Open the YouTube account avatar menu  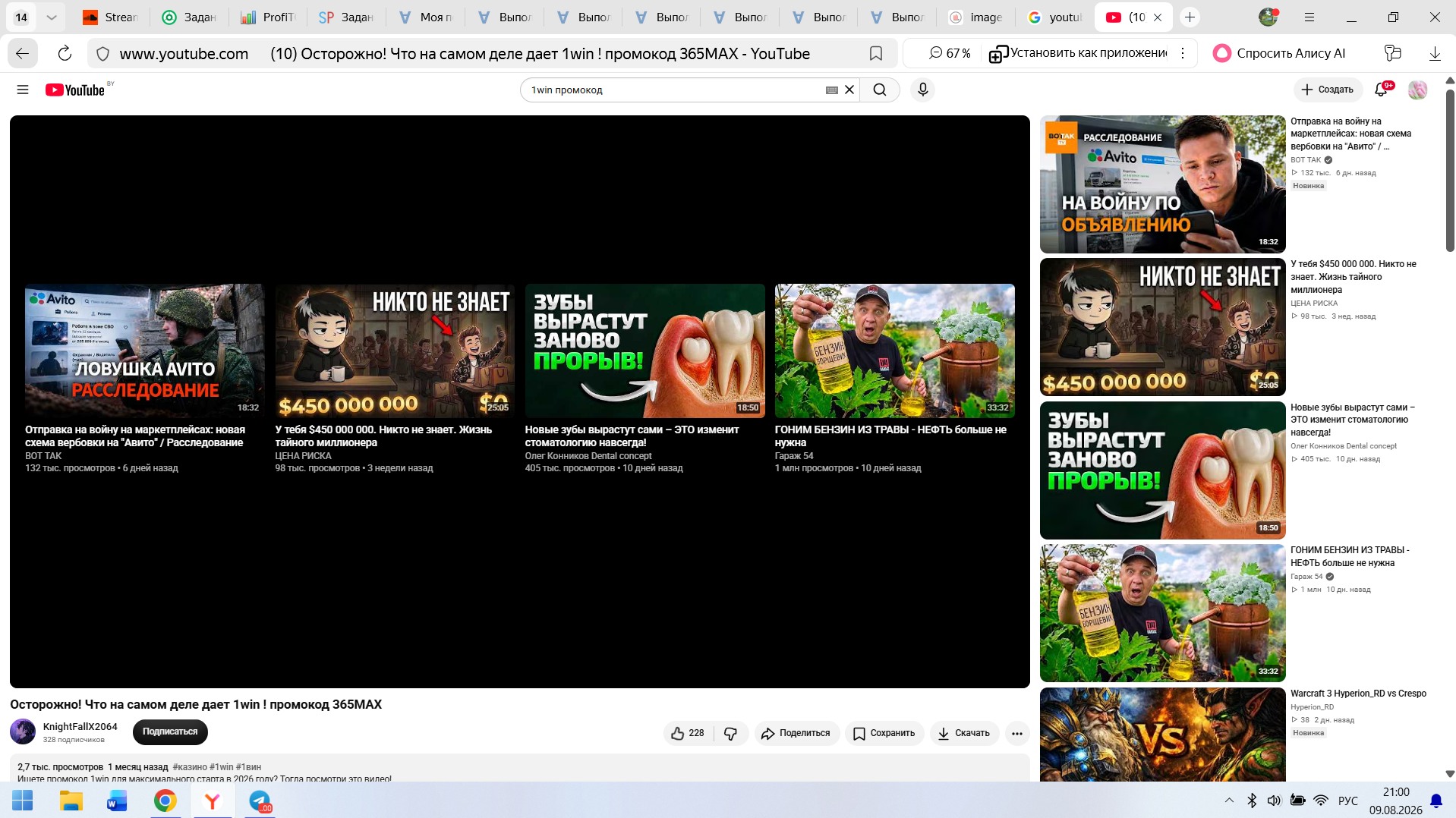[x=1417, y=90]
